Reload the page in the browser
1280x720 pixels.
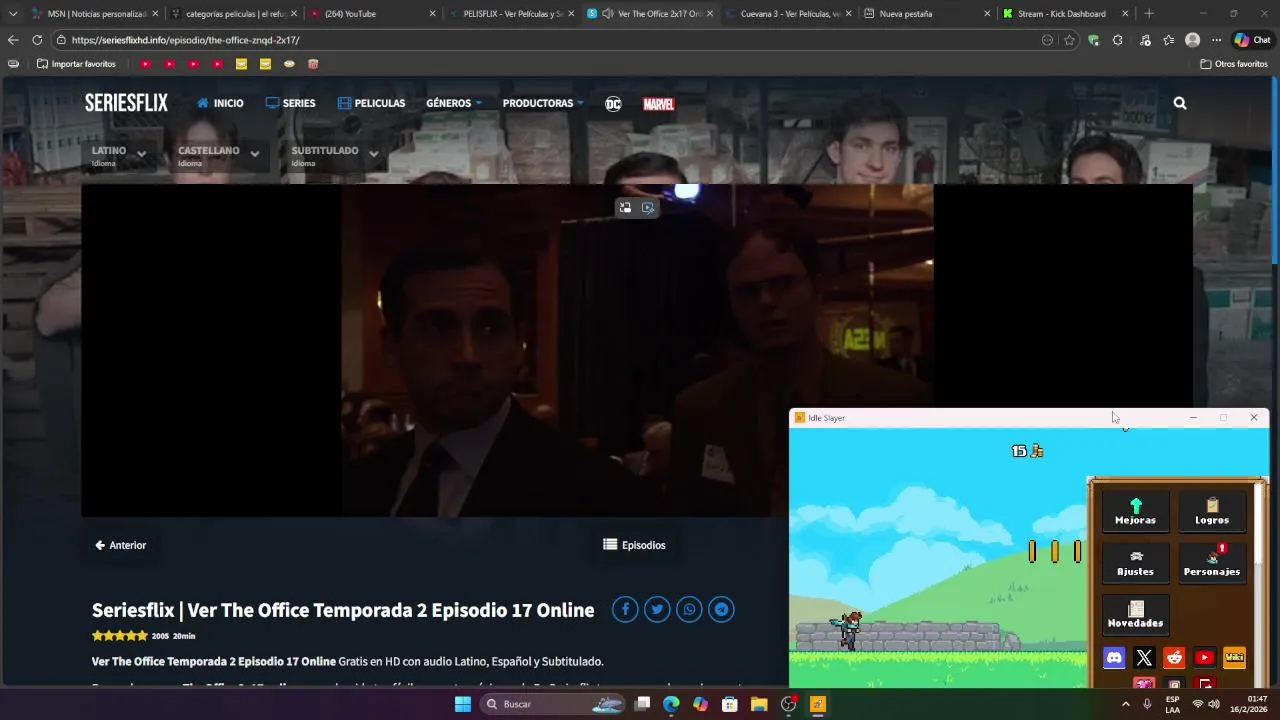click(x=37, y=40)
